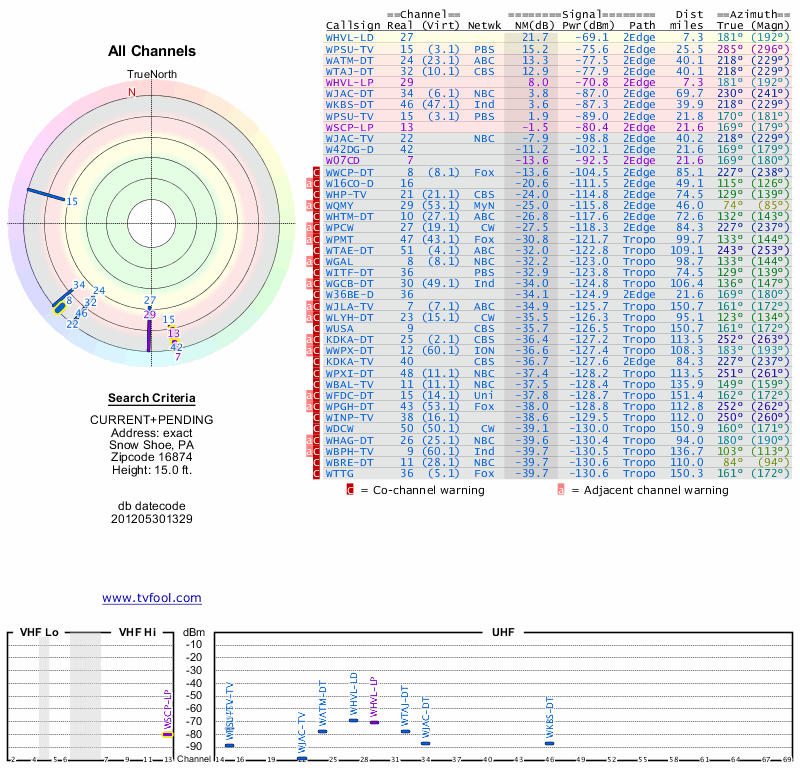
Task: Select the WTAJ-DT callsign row
Action: coord(350,71)
